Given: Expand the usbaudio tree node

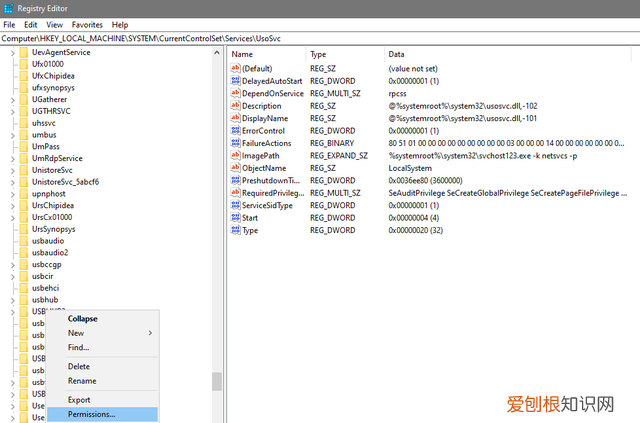Looking at the screenshot, I should point(11,241).
